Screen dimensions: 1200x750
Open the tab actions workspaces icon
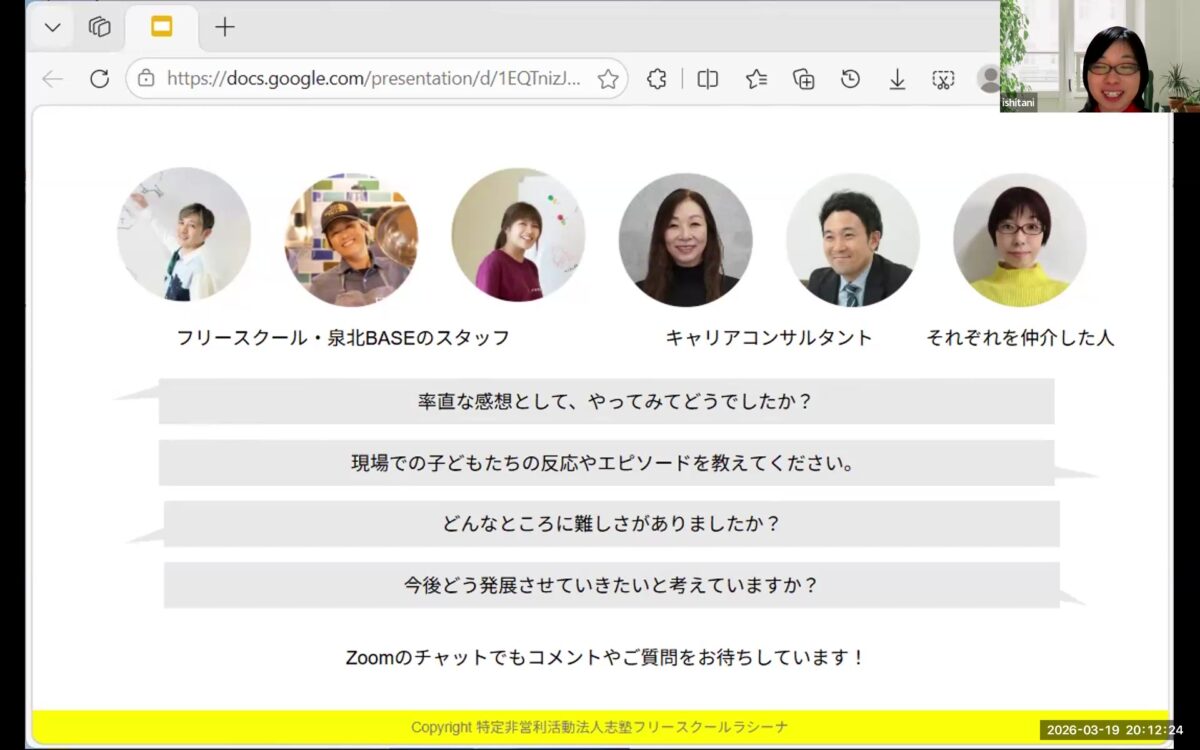[x=99, y=27]
